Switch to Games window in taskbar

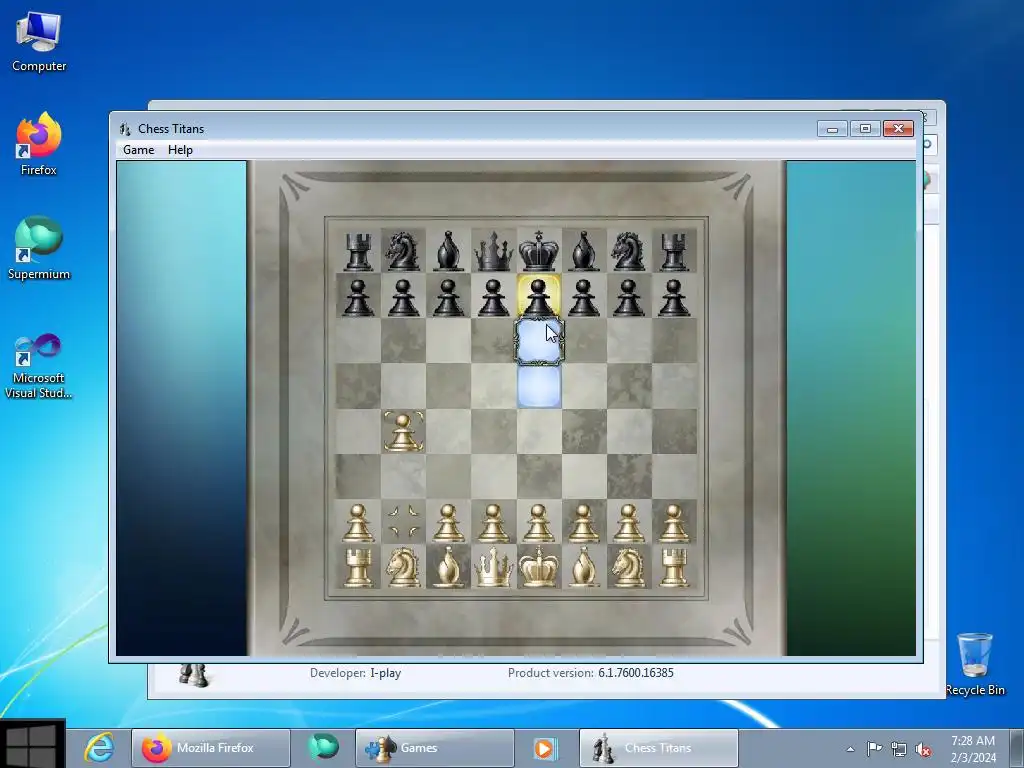tap(434, 748)
